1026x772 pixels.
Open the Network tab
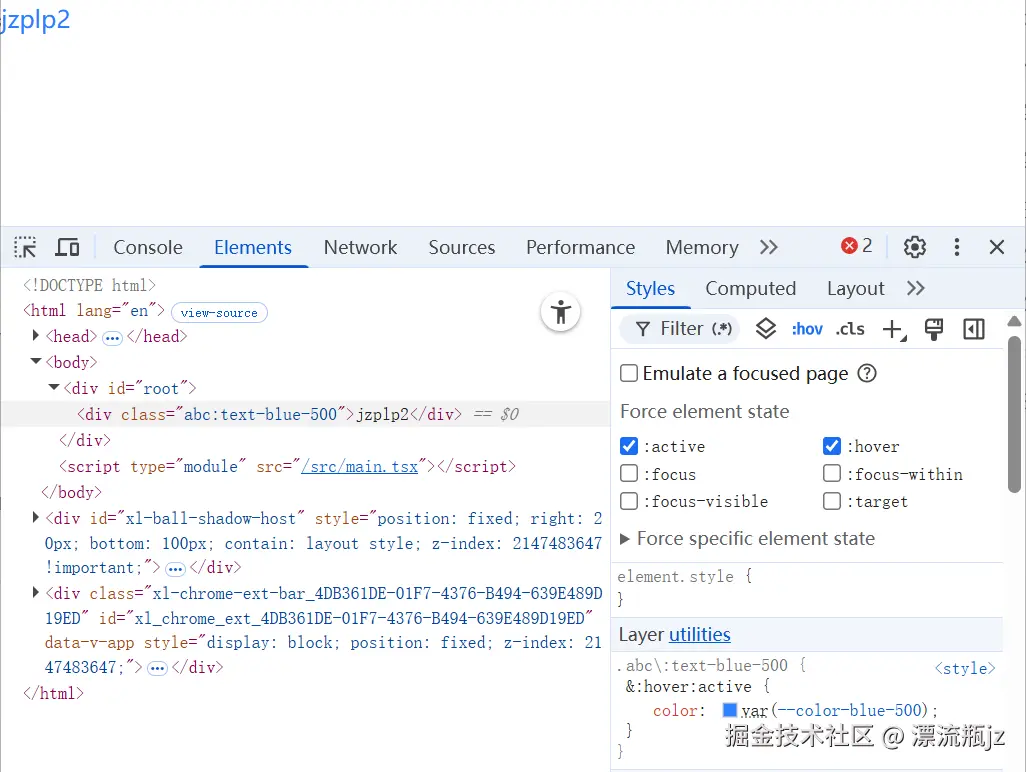click(x=360, y=247)
